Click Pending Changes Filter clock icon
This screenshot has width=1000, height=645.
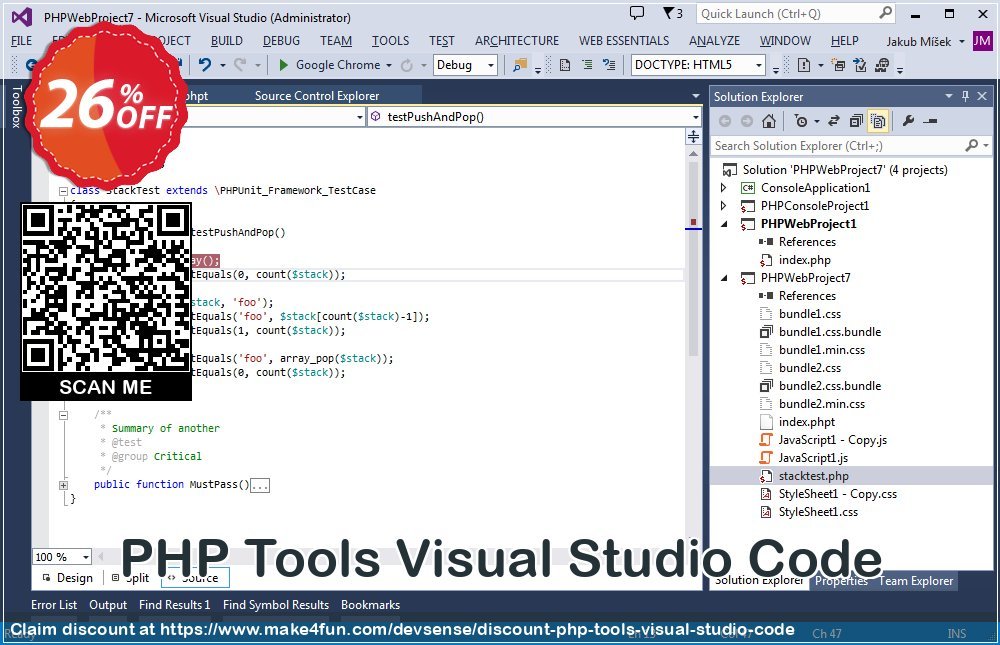point(802,121)
